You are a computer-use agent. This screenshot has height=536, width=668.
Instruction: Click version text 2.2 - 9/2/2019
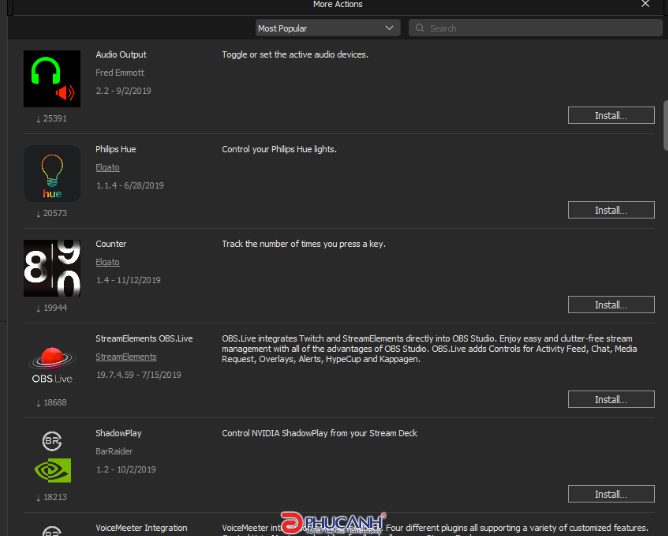pyautogui.click(x=124, y=91)
